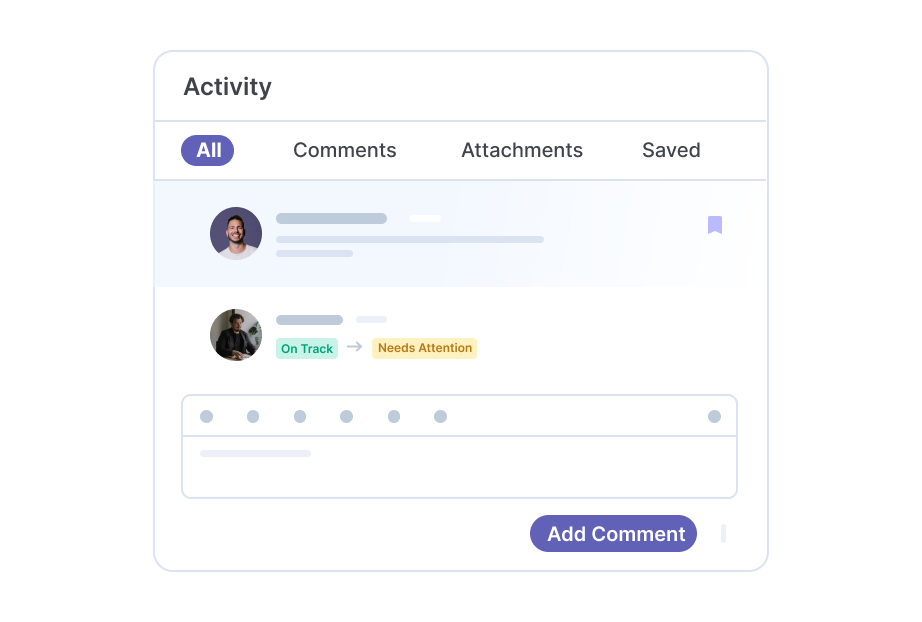Open the avatar of man in black jacket

[236, 335]
